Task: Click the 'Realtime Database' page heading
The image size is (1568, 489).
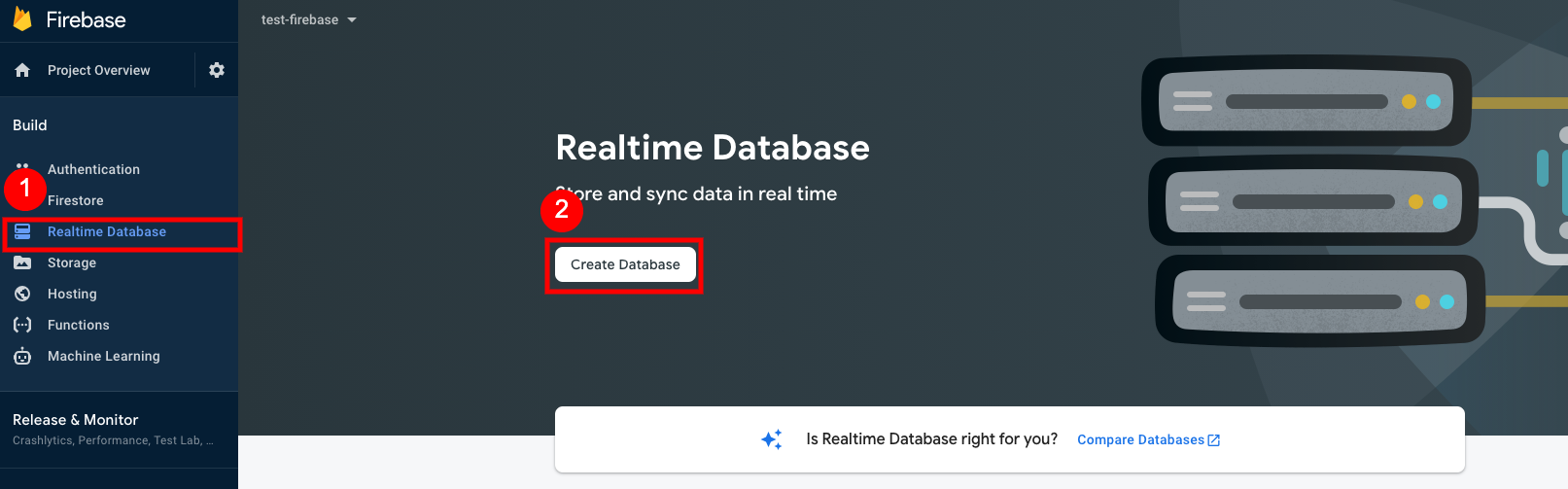Action: tap(713, 148)
